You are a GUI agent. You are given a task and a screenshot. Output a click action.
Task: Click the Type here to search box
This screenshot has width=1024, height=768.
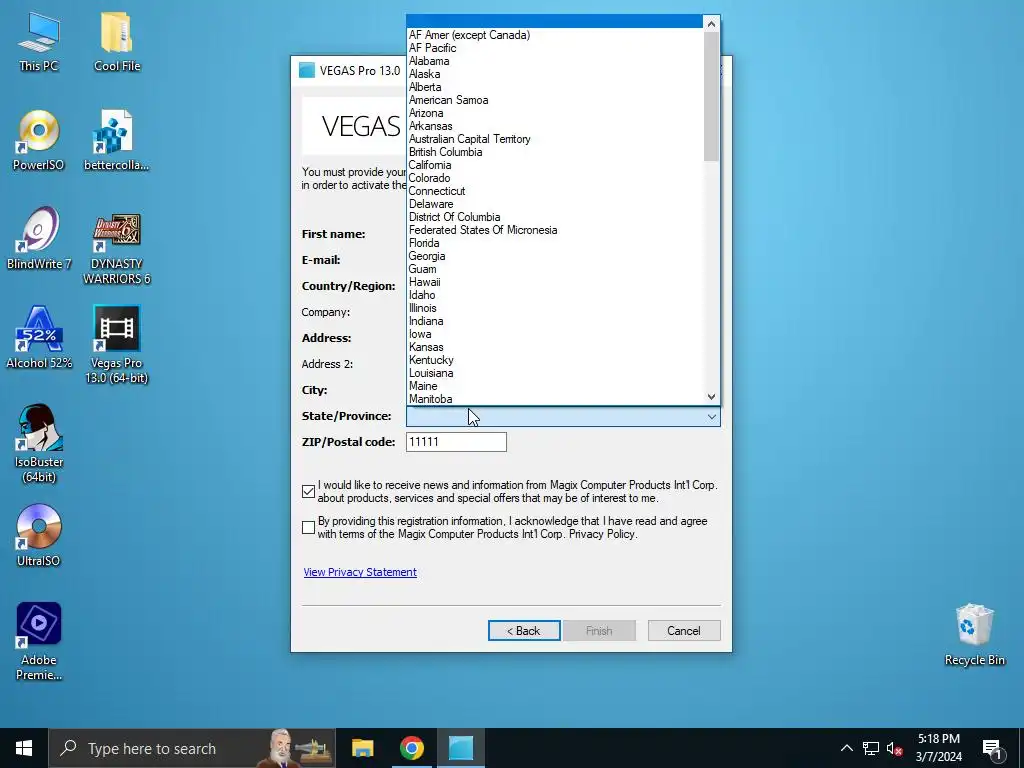(x=192, y=748)
